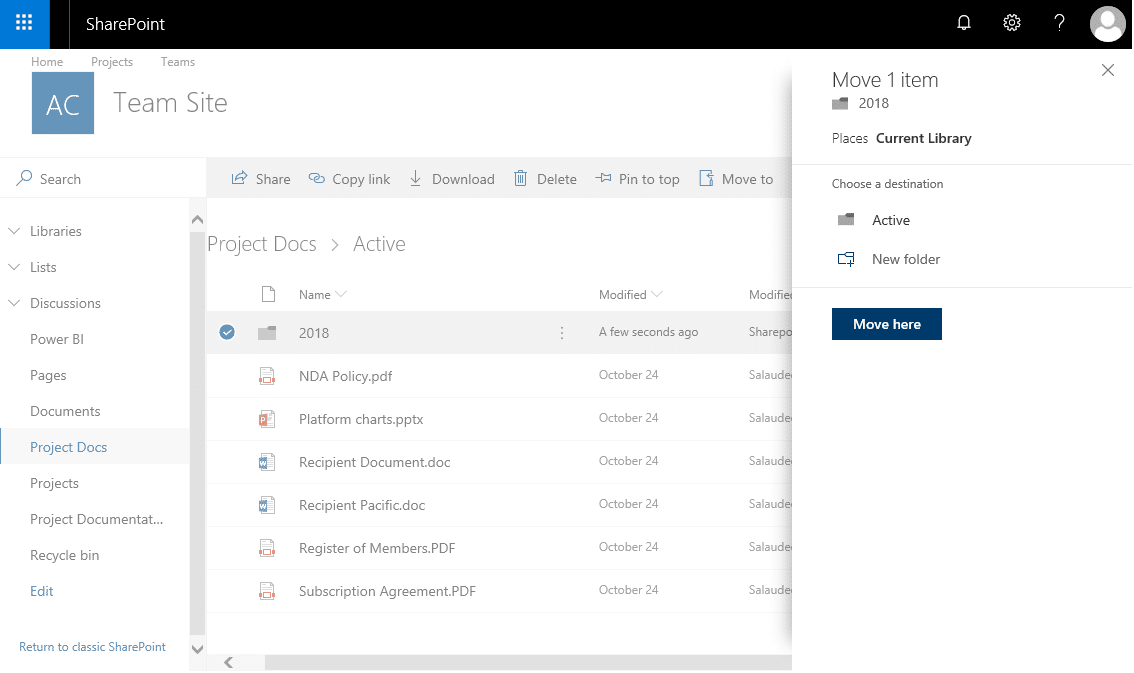Click the Help question mark icon
The width and height of the screenshot is (1134, 673).
1059,22
